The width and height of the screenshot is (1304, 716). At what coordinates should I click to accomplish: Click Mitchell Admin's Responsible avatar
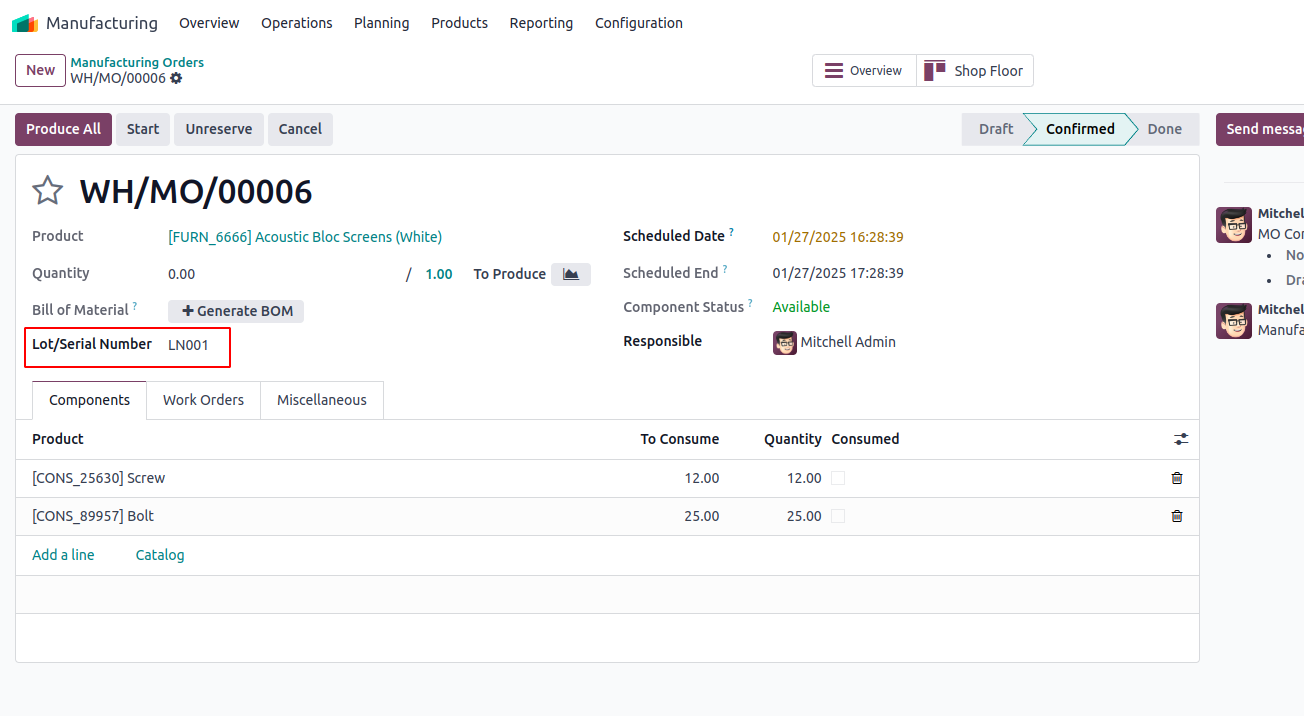[785, 343]
